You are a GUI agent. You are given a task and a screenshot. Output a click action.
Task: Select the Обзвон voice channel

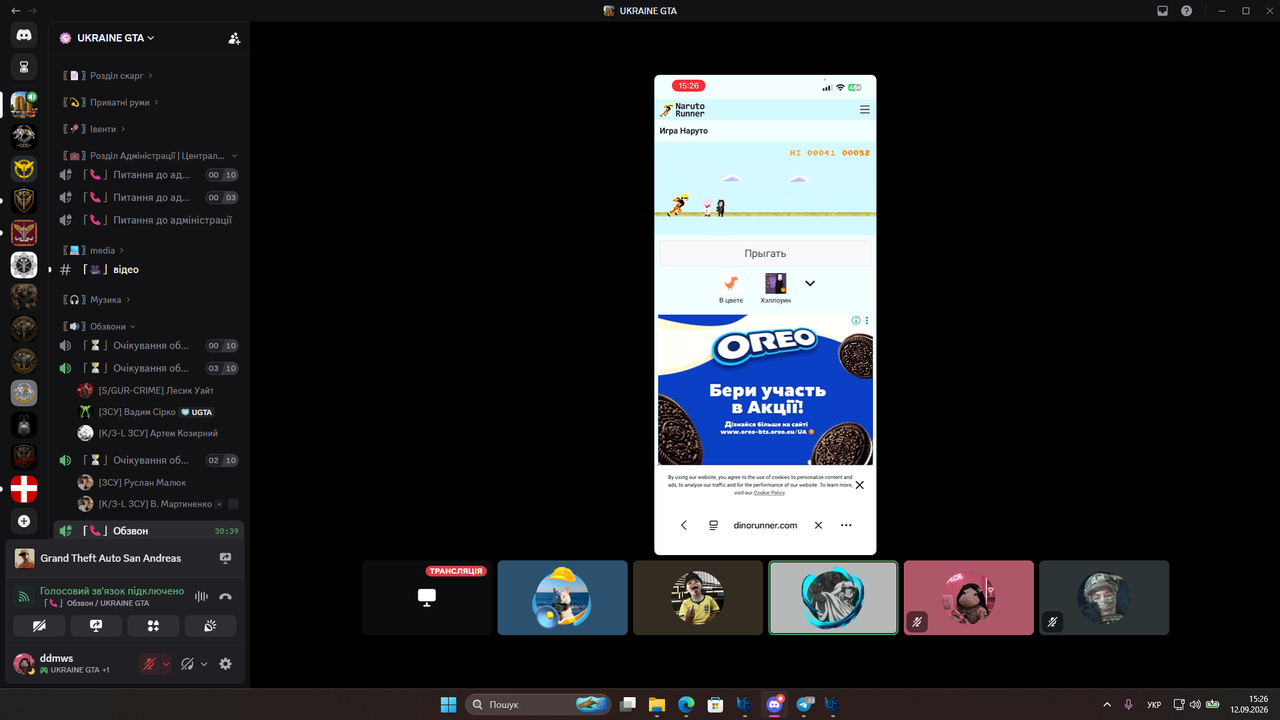click(x=148, y=531)
